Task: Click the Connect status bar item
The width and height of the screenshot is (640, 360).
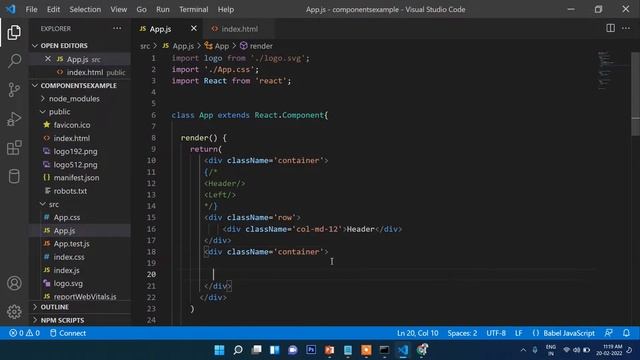Action: (x=68, y=333)
